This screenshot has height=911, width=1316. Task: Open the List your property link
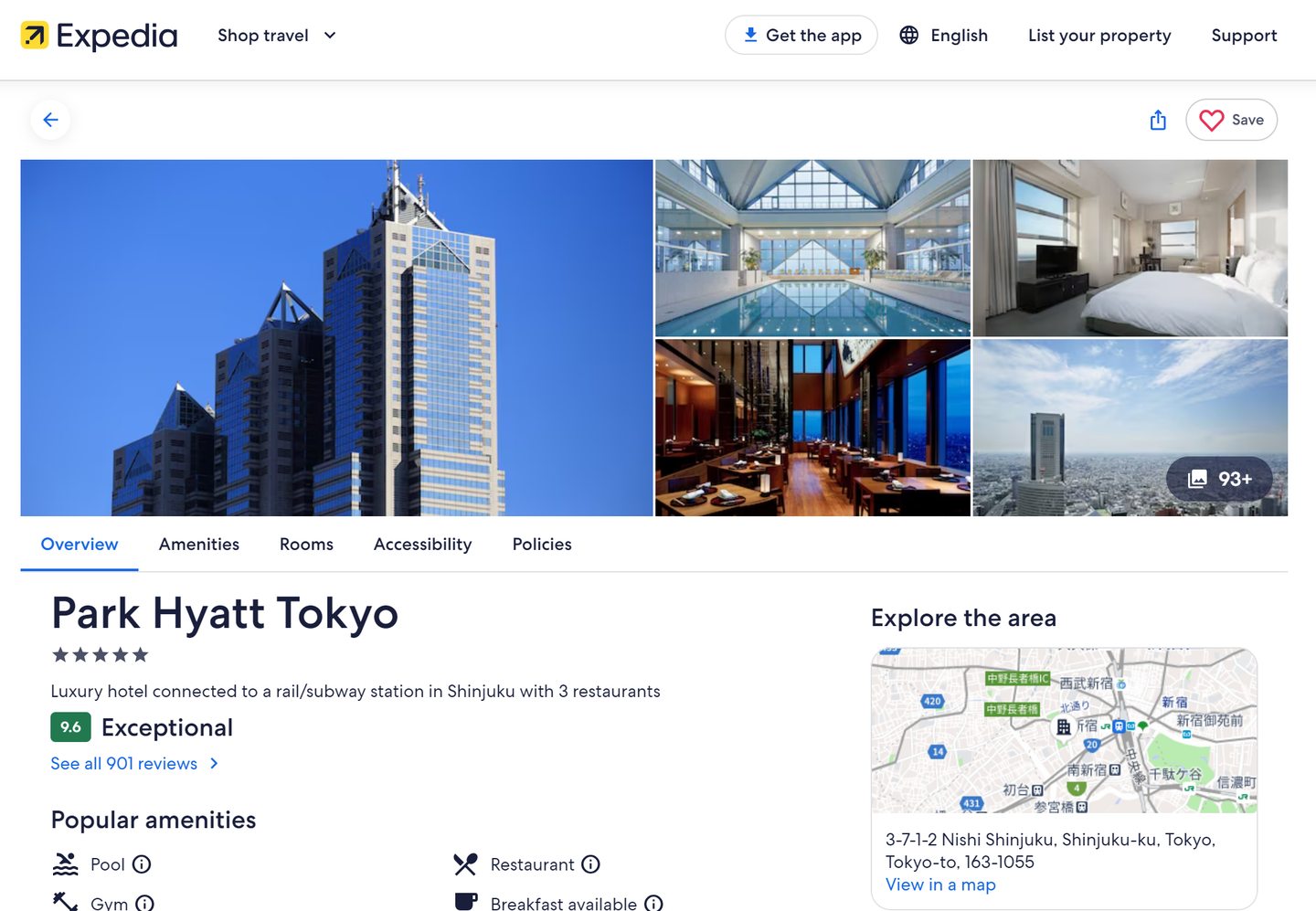click(1099, 36)
